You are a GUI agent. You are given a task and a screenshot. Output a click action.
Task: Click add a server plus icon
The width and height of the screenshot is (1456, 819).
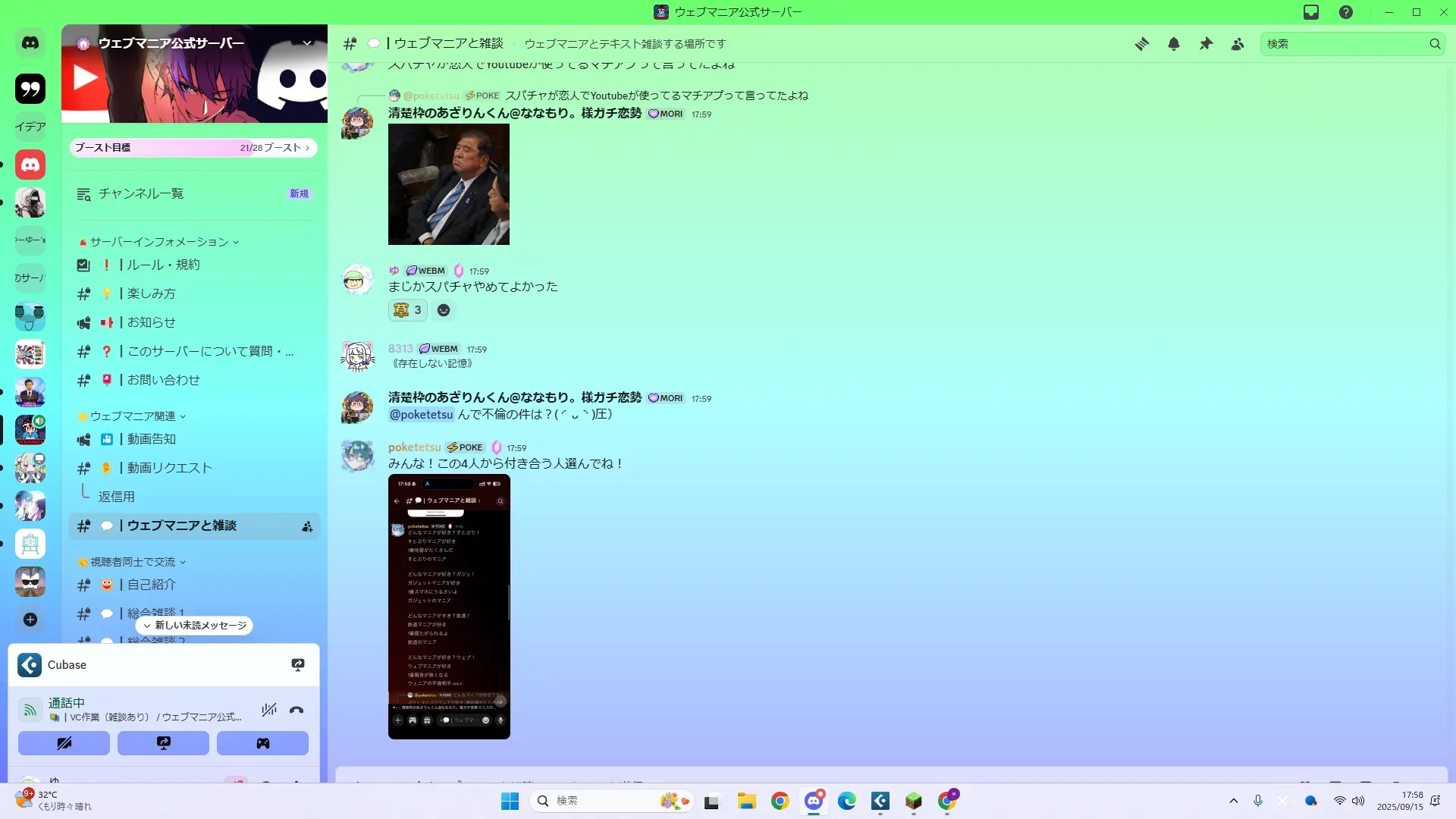tap(30, 620)
